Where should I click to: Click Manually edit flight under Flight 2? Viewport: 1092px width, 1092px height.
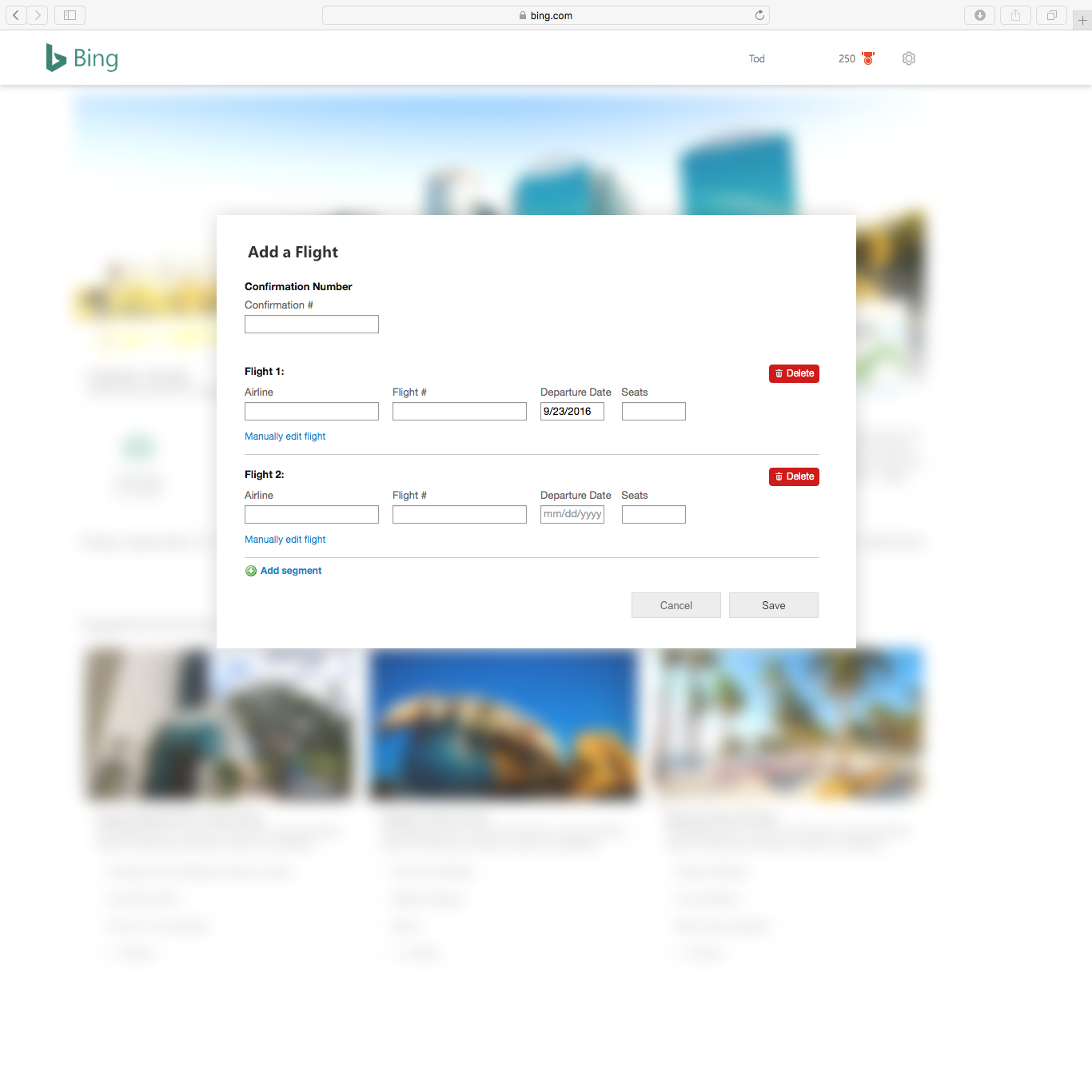tap(285, 540)
